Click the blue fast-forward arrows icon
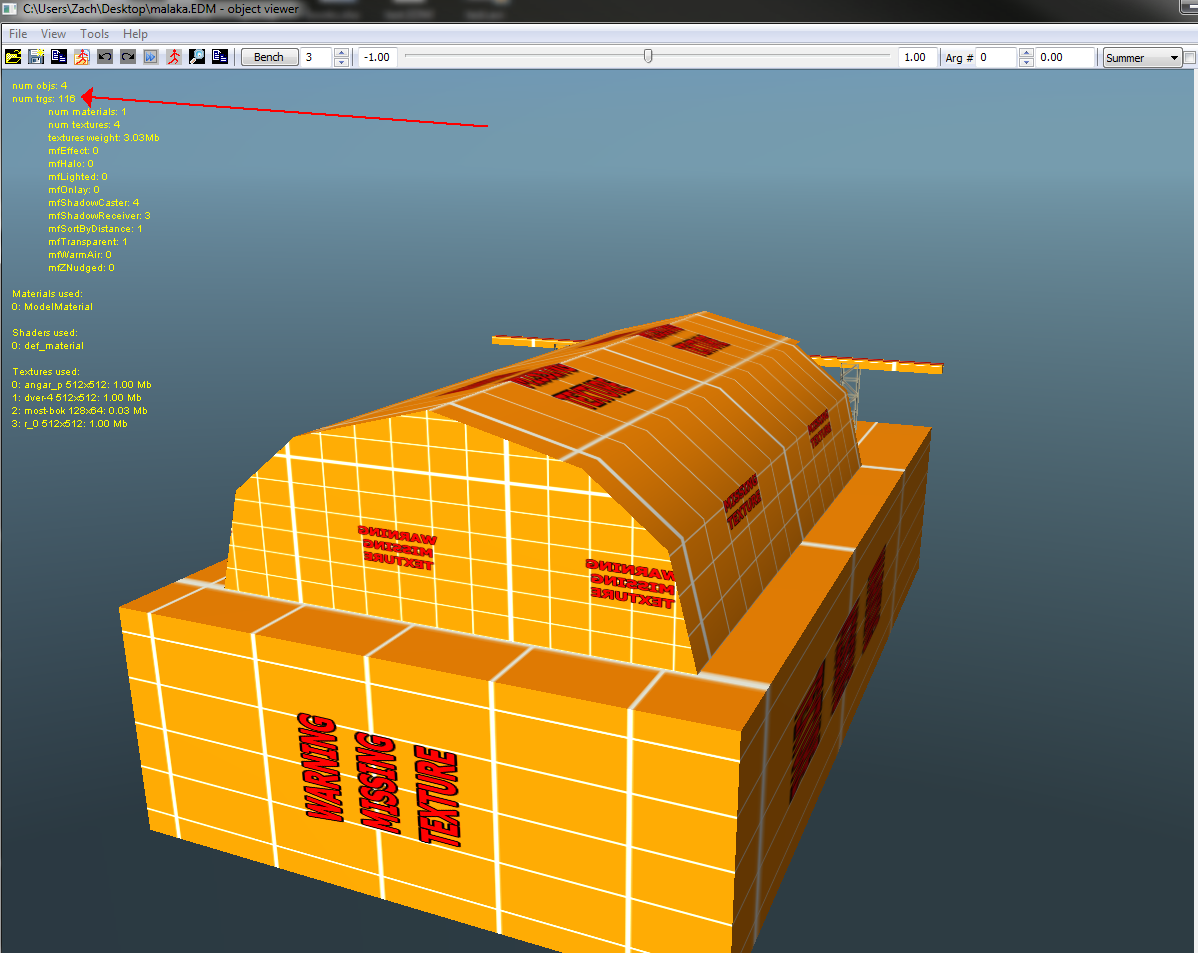This screenshot has width=1198, height=953. point(151,57)
